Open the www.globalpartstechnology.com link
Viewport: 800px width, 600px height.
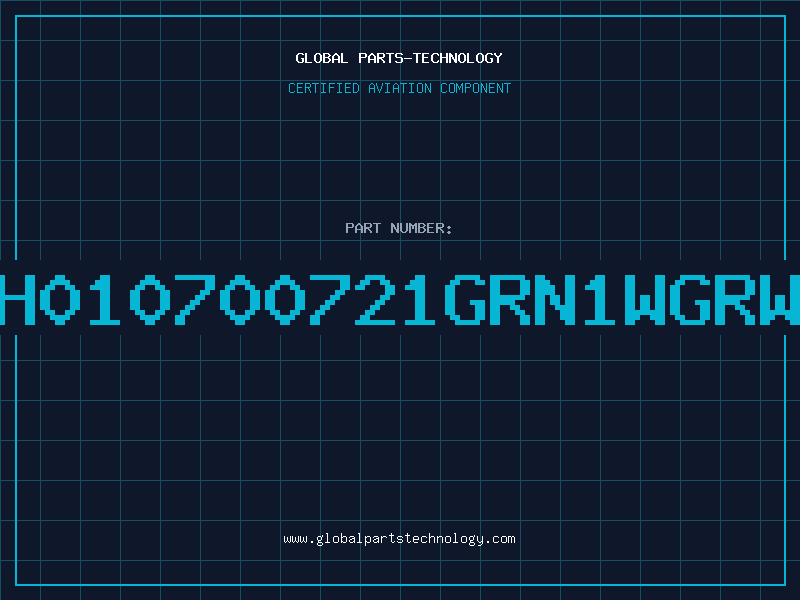pyautogui.click(x=399, y=539)
